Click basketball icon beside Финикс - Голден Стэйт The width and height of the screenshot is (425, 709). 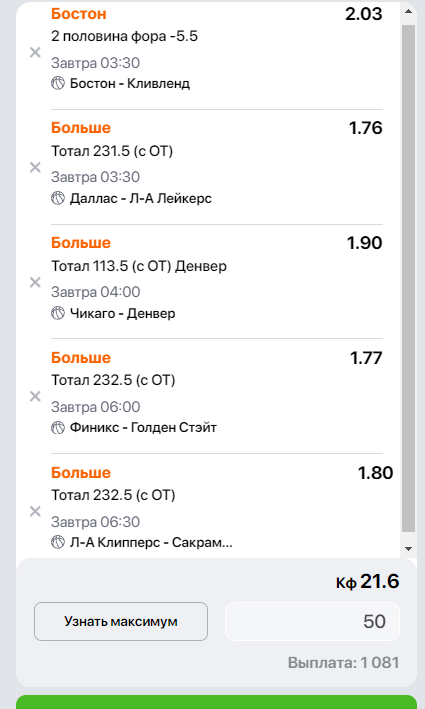58,427
